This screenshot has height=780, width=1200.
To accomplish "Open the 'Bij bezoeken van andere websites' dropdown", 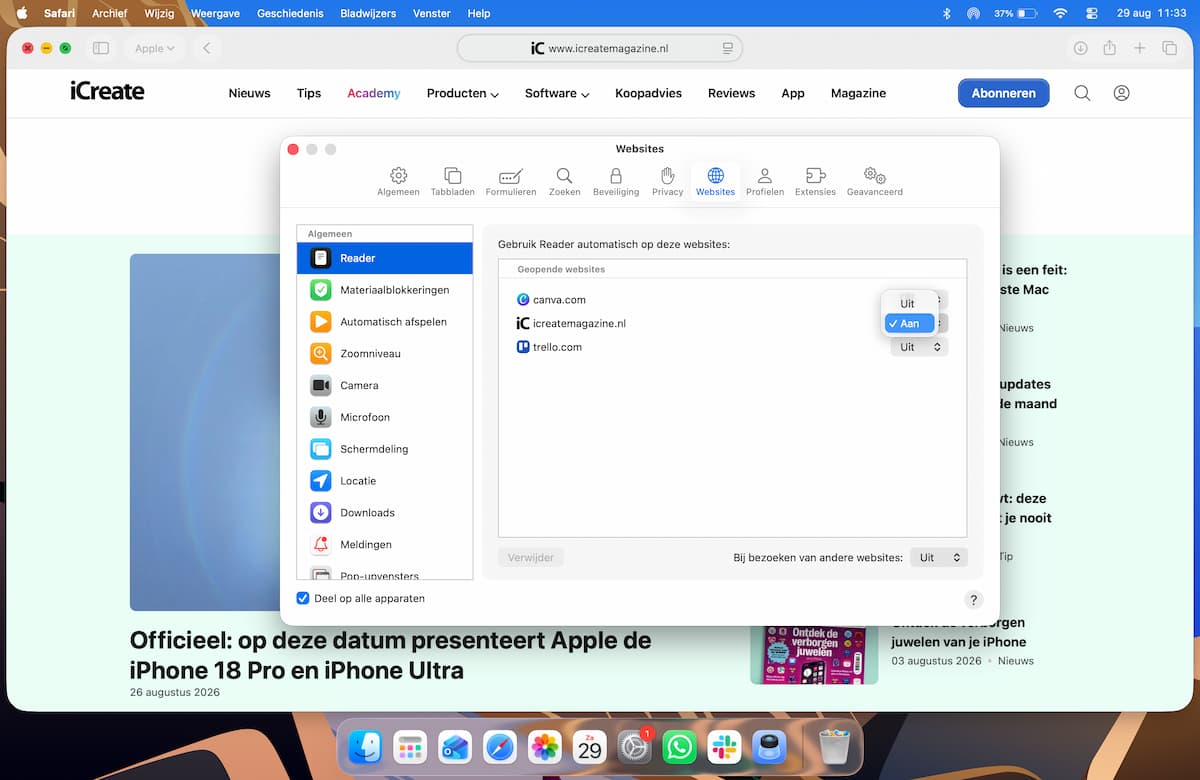I will tap(938, 557).
